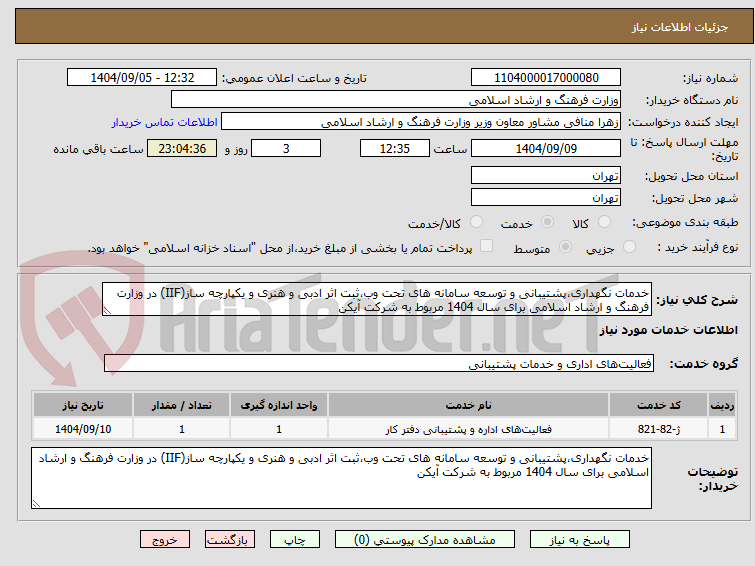
Task: Click the استان محل تحویل field
Action: (546, 175)
